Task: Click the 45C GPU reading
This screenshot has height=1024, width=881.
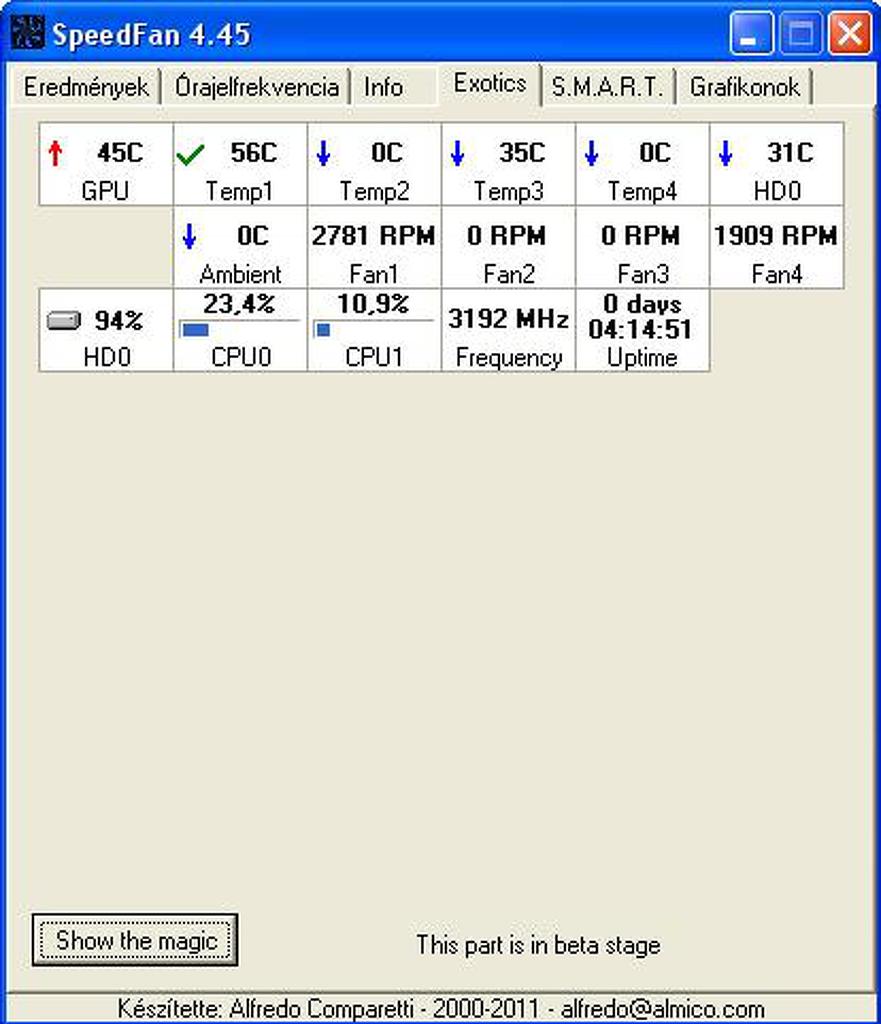Action: coord(120,153)
